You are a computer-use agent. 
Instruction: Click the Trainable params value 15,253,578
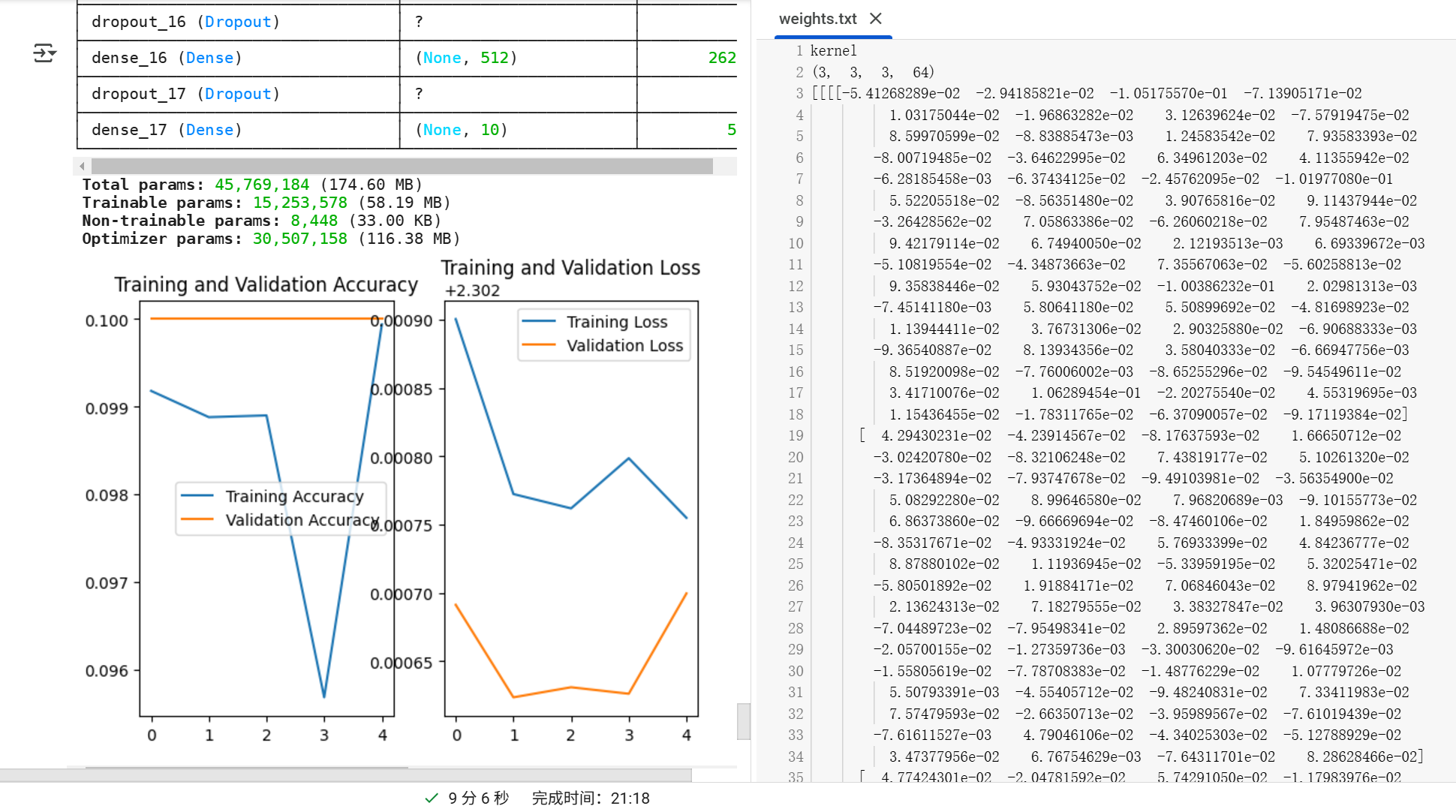299,203
